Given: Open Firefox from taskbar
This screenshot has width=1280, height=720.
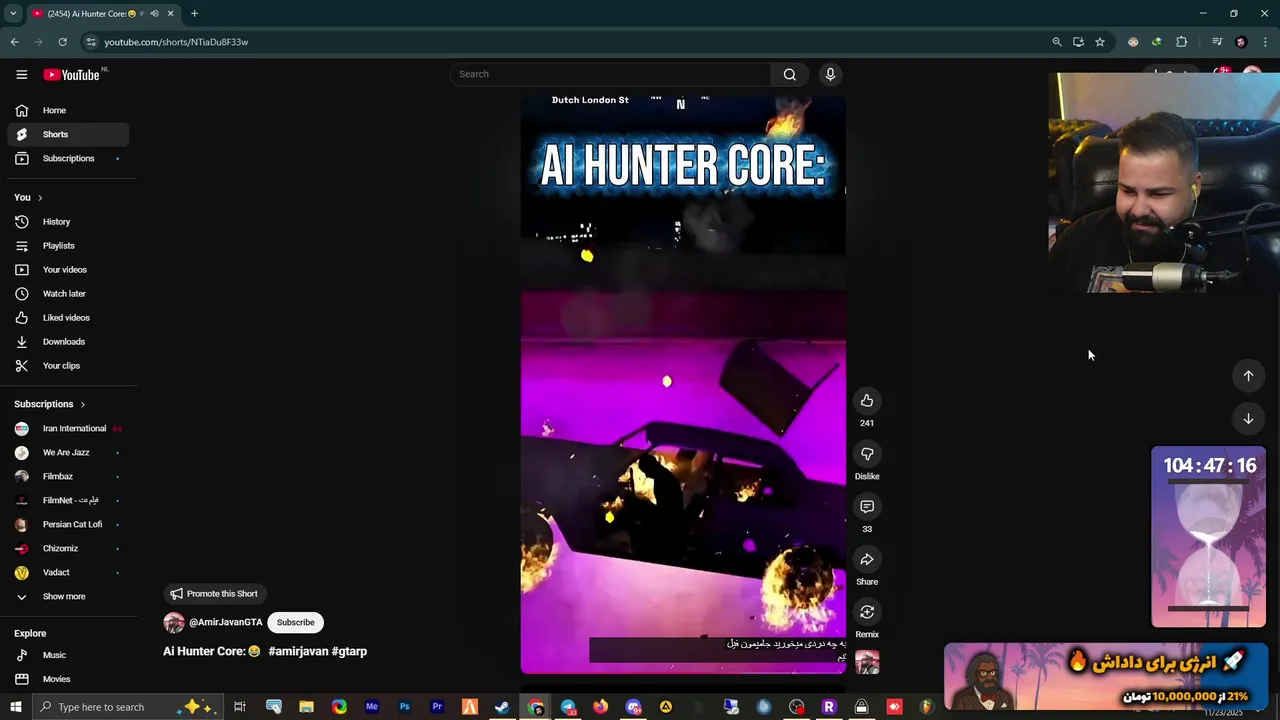Looking at the screenshot, I should [x=600, y=707].
